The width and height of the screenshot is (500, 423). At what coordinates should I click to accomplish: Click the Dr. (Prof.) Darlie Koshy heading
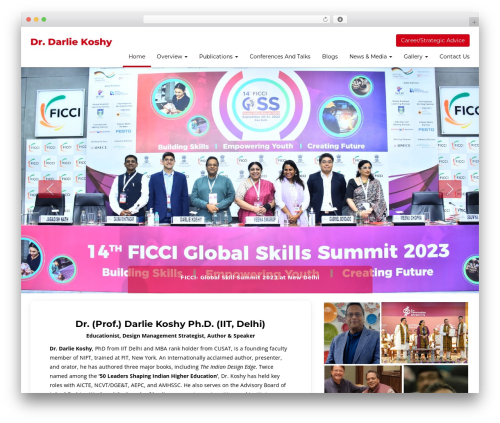(x=170, y=324)
